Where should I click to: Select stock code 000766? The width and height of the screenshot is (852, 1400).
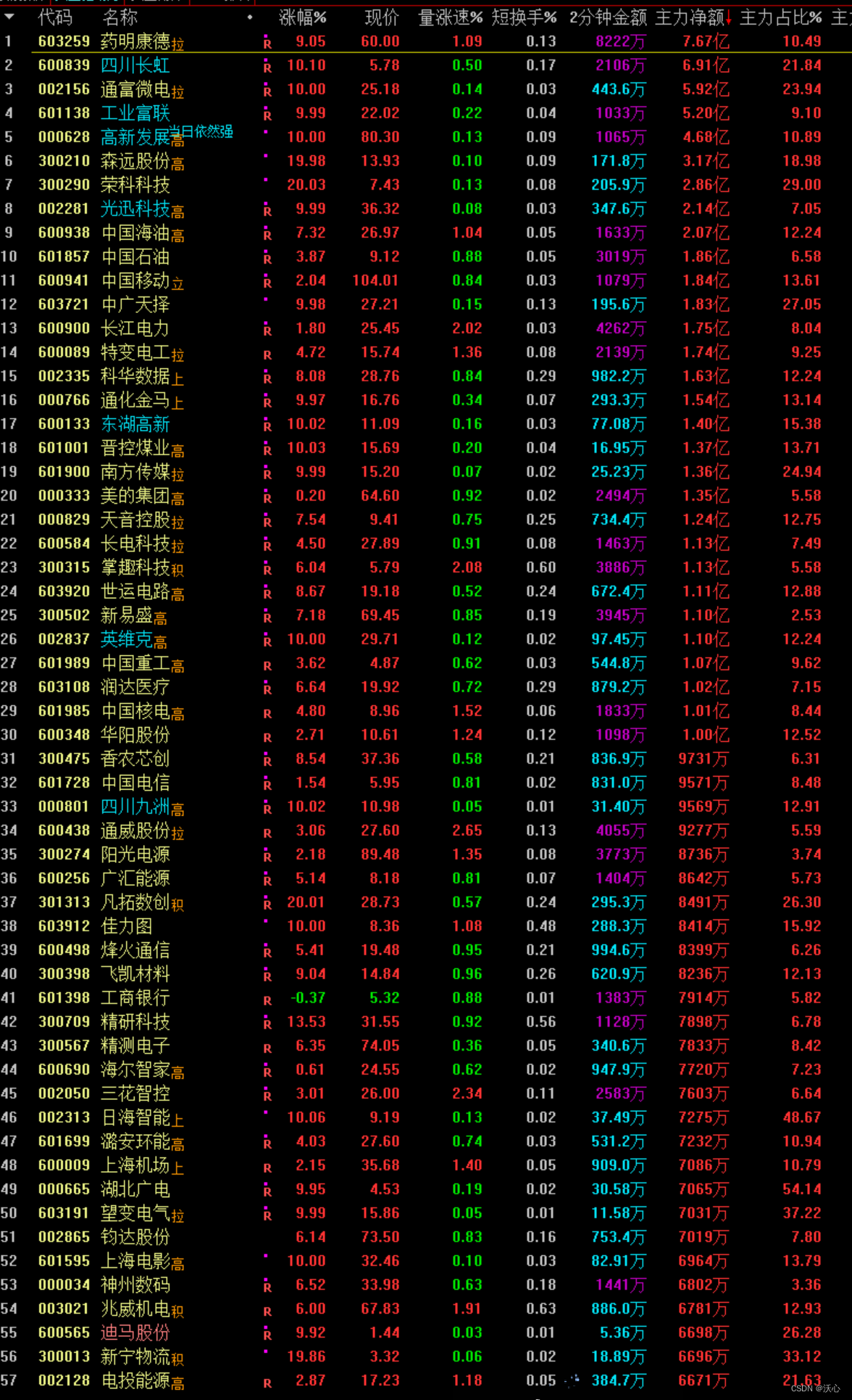coord(64,400)
